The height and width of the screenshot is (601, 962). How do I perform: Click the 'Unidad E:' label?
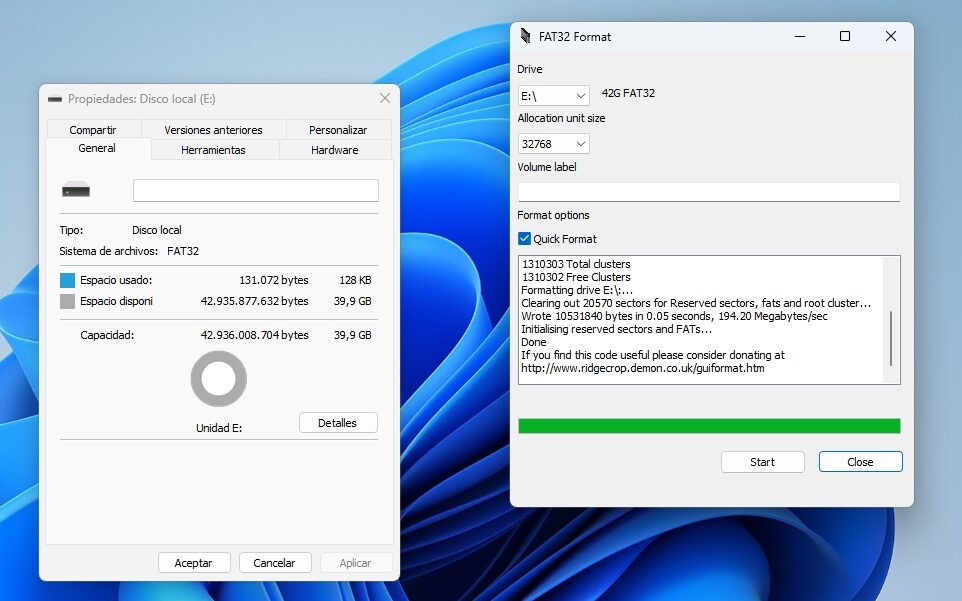coord(219,428)
